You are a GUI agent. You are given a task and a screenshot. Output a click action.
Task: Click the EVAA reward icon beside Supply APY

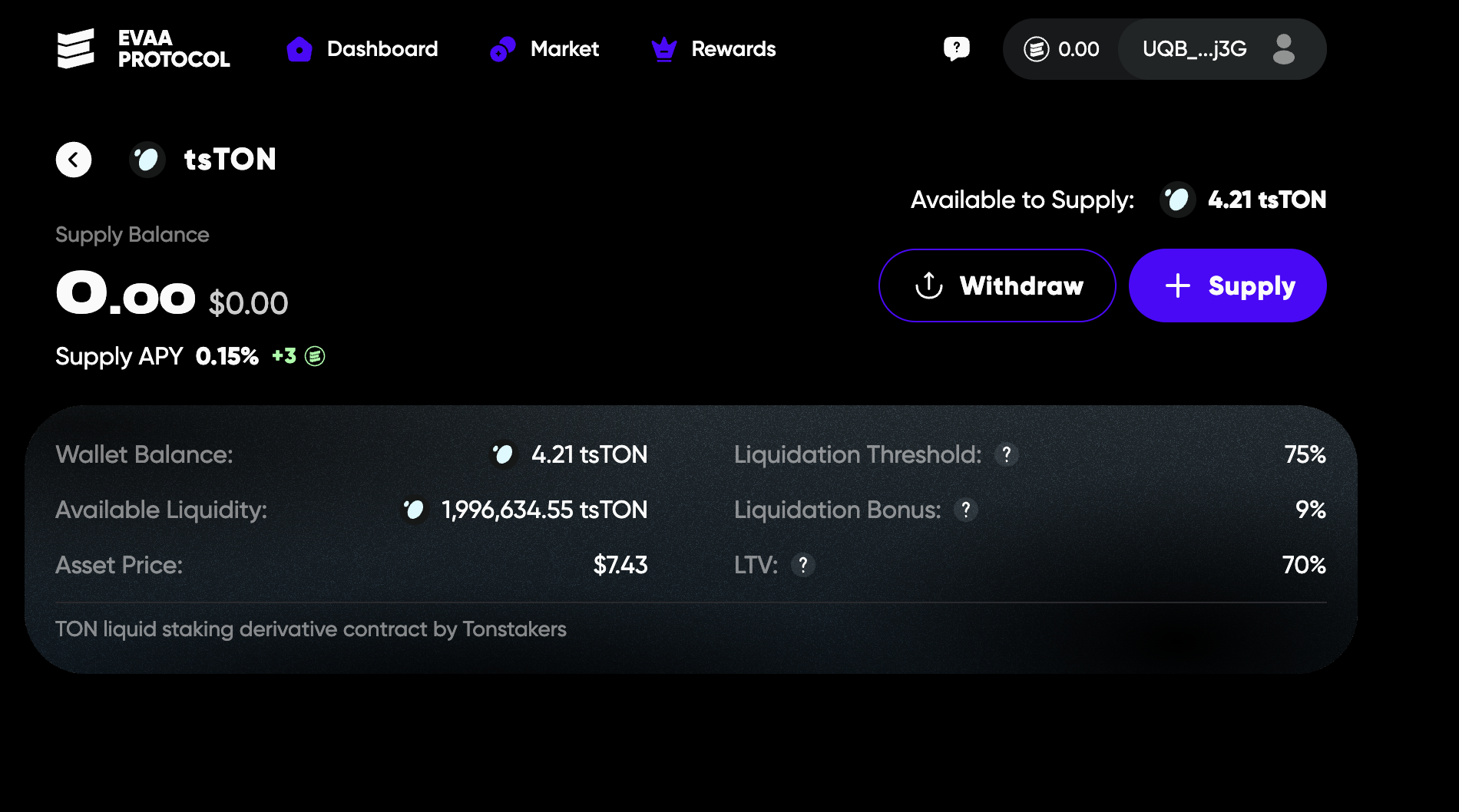[x=315, y=356]
